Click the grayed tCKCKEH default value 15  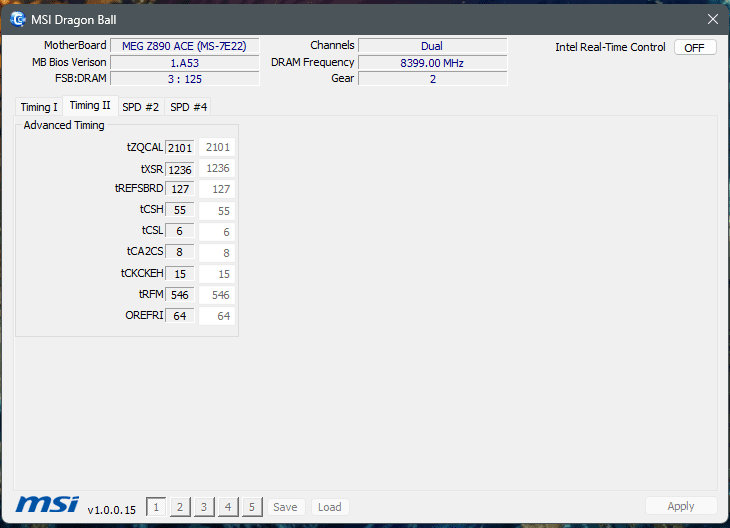click(217, 274)
